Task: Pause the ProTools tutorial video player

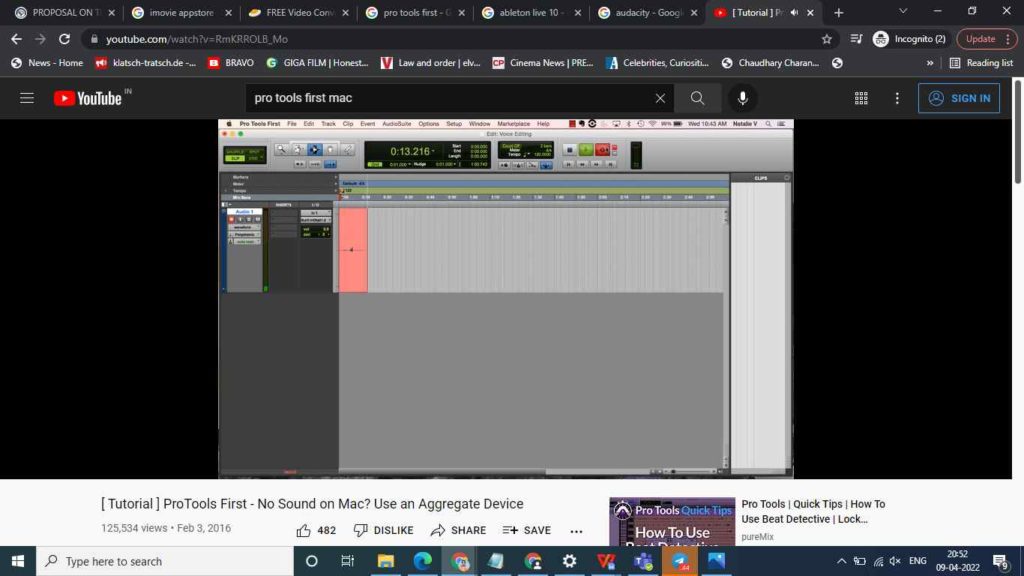Action: click(x=505, y=298)
